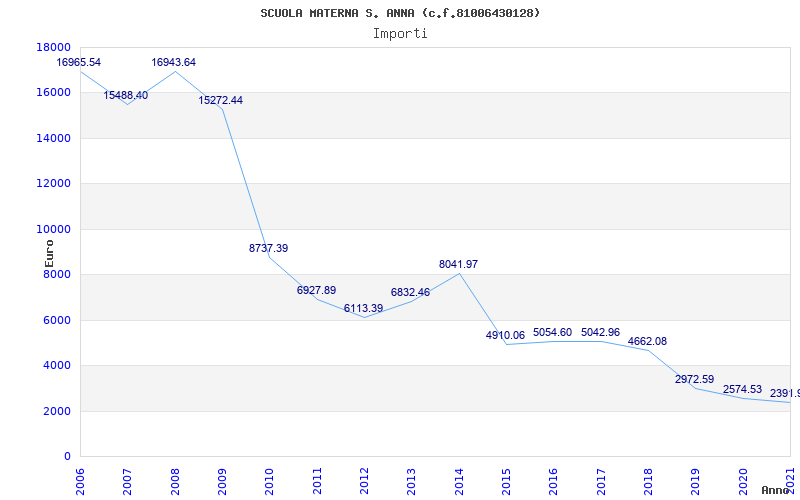Click the 8000 y-axis tick label

[x=56, y=275]
